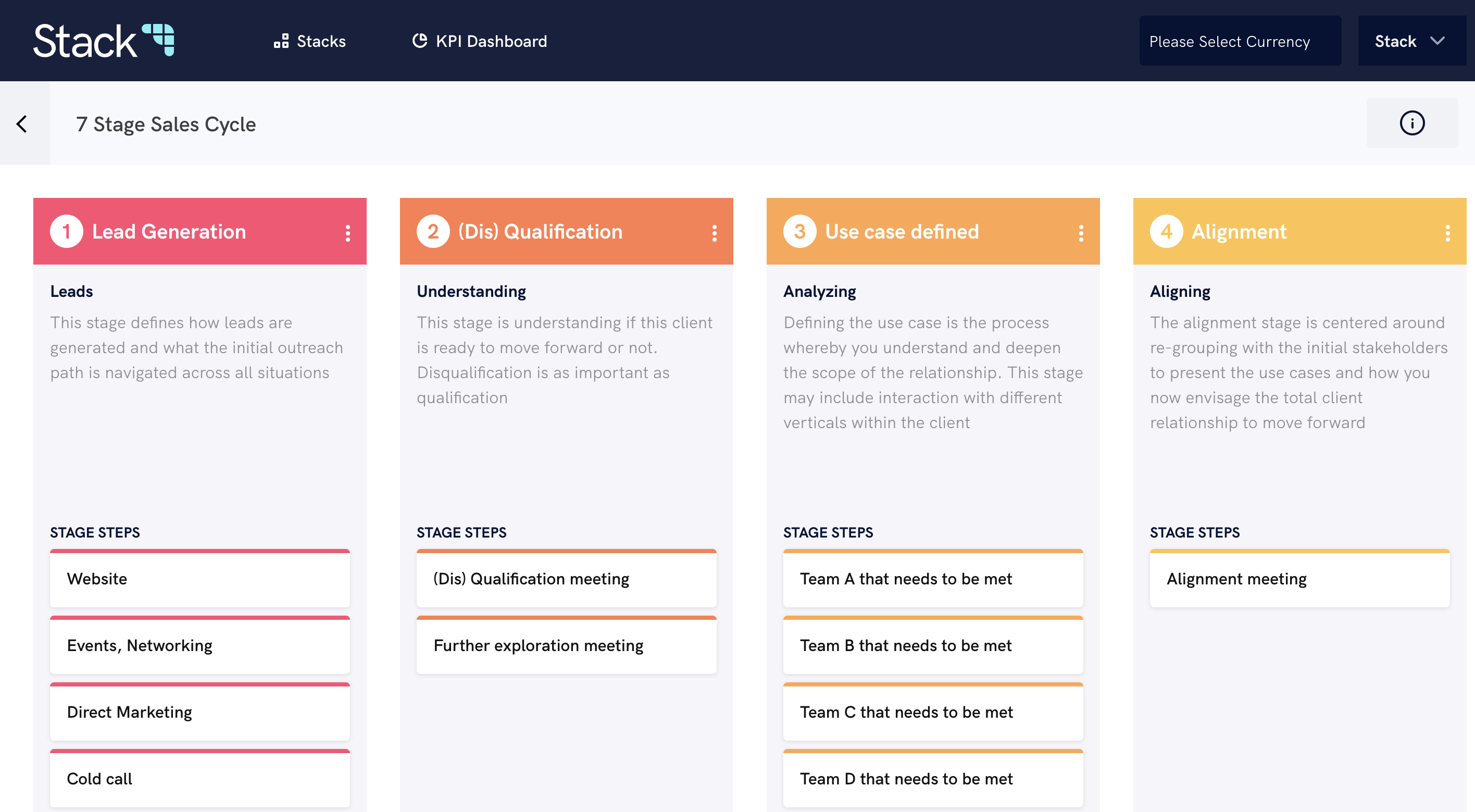Click the Alignment meeting step card
Viewport: 1475px width, 812px height.
pyautogui.click(x=1298, y=579)
